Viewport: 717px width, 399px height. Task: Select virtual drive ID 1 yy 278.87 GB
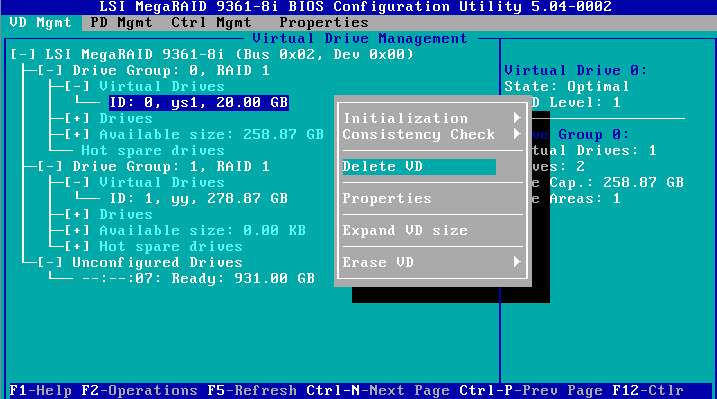(199, 198)
